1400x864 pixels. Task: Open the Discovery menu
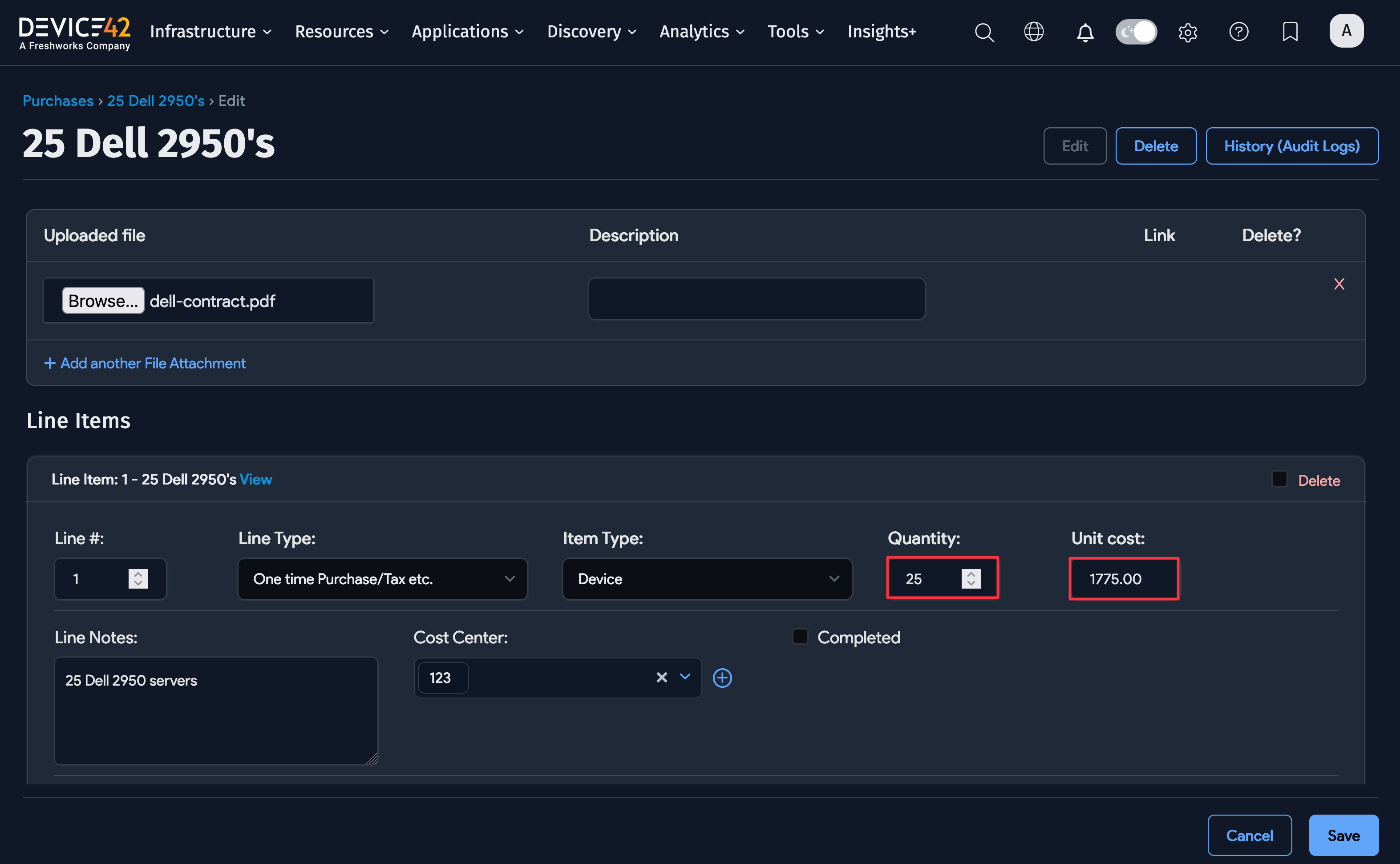tap(591, 32)
